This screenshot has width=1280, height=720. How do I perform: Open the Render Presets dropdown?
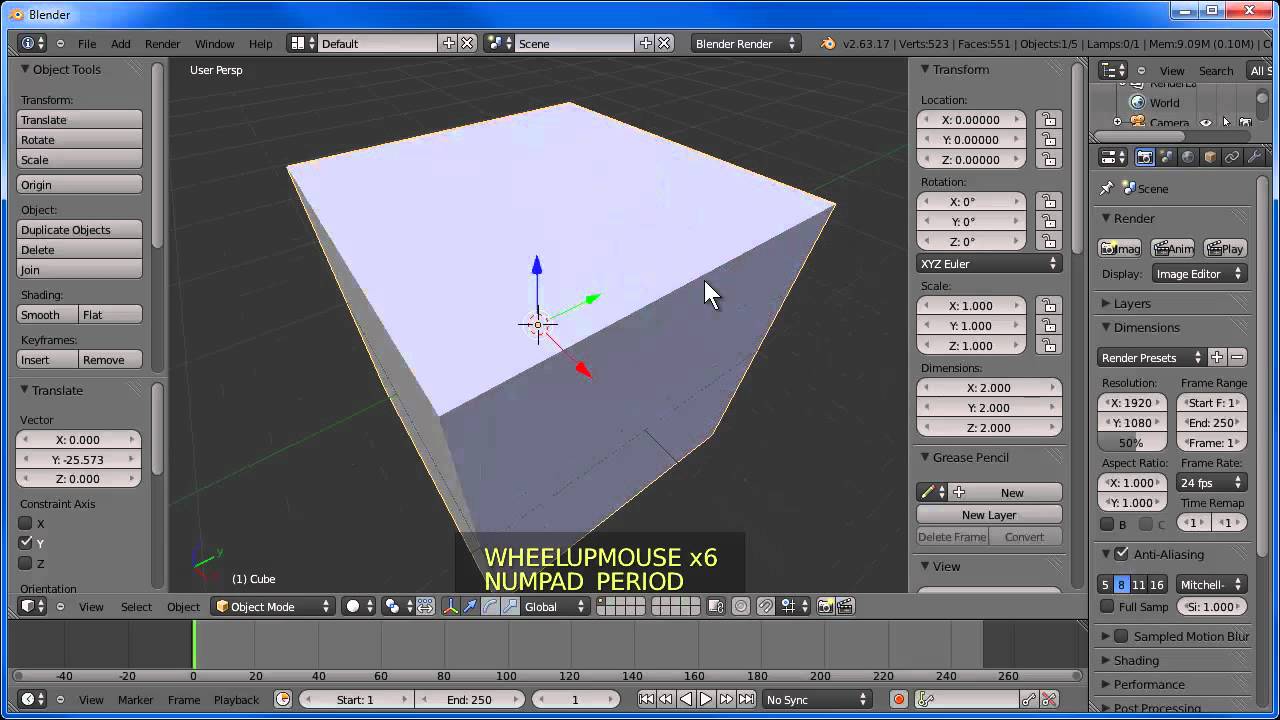[1152, 357]
